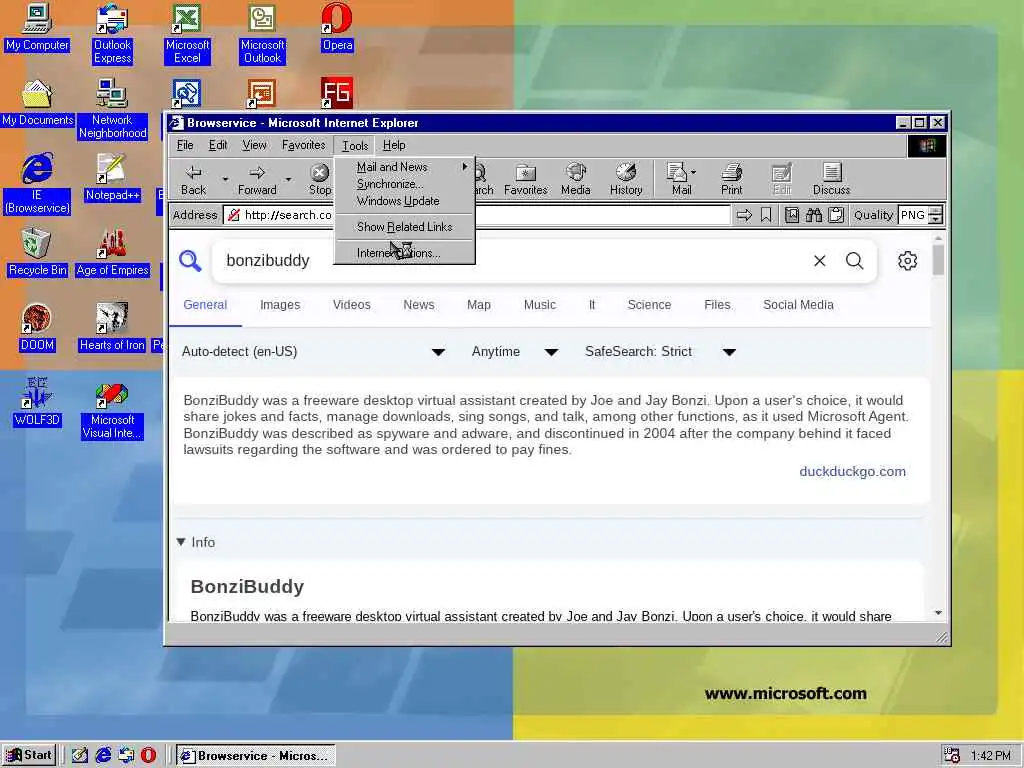The height and width of the screenshot is (768, 1024).
Task: Select Hearts of Iron desktop icon
Action: point(112,328)
